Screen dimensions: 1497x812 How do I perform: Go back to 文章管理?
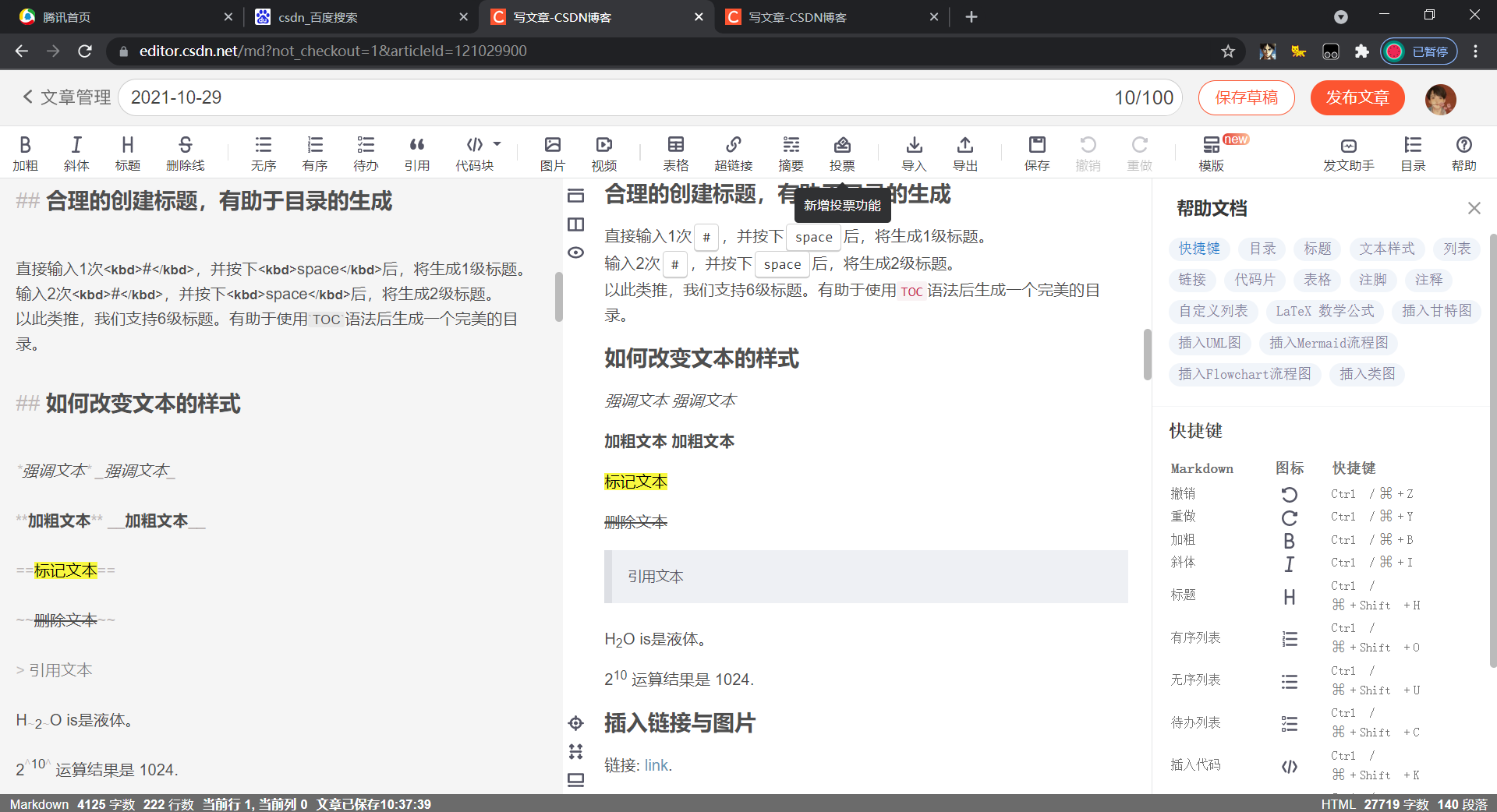67,97
